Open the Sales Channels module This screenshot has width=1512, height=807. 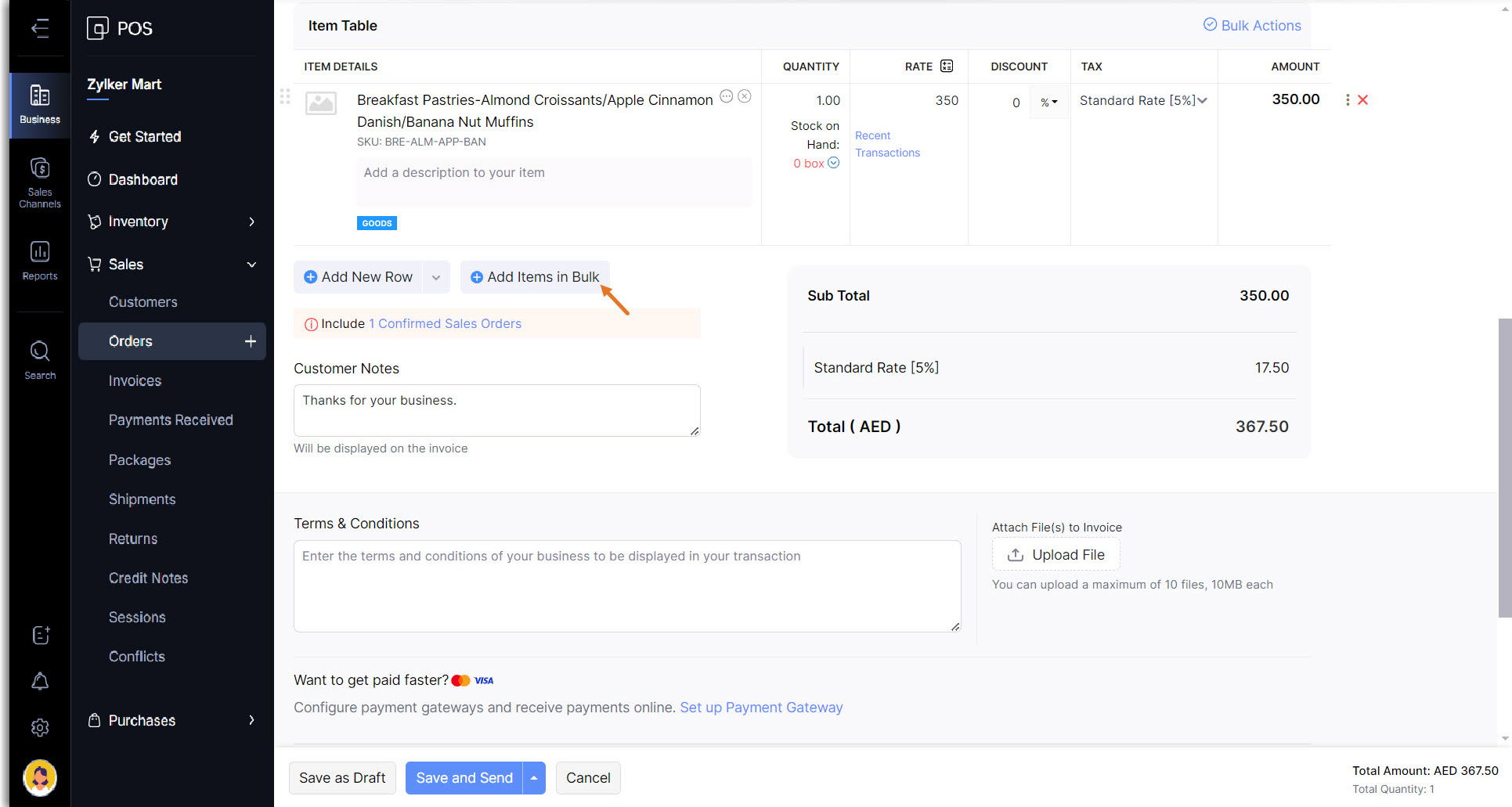(x=40, y=182)
